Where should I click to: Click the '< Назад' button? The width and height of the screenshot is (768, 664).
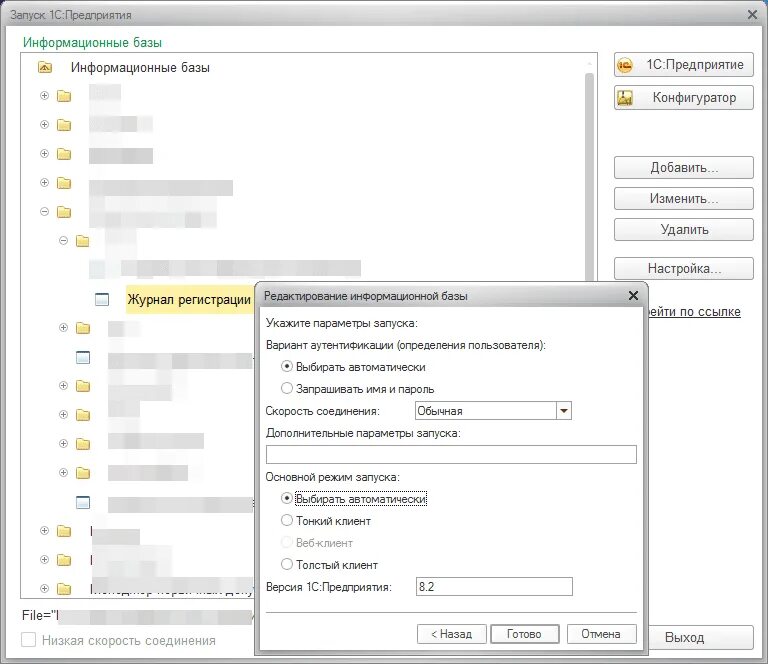tap(452, 634)
